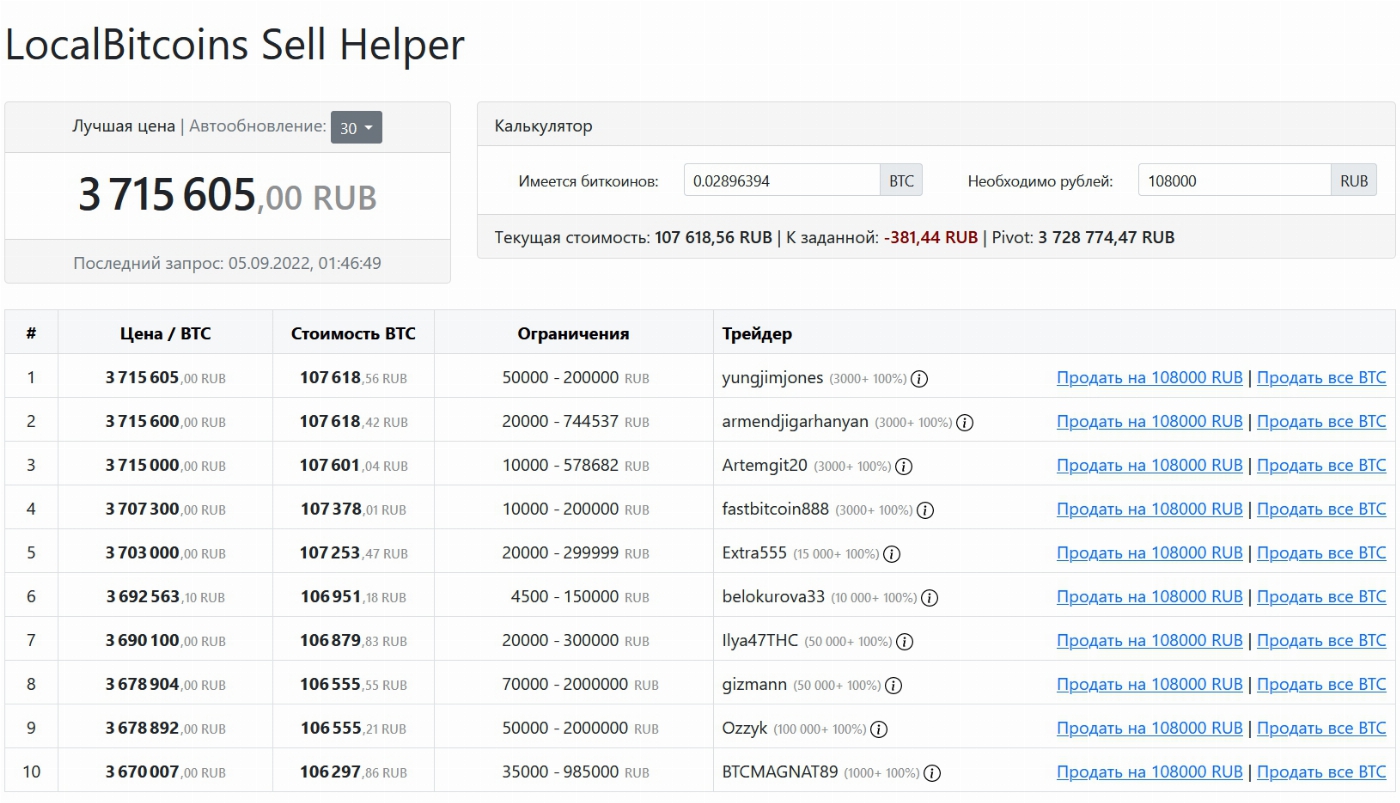Sell all BTC to belokurova33

point(1322,597)
